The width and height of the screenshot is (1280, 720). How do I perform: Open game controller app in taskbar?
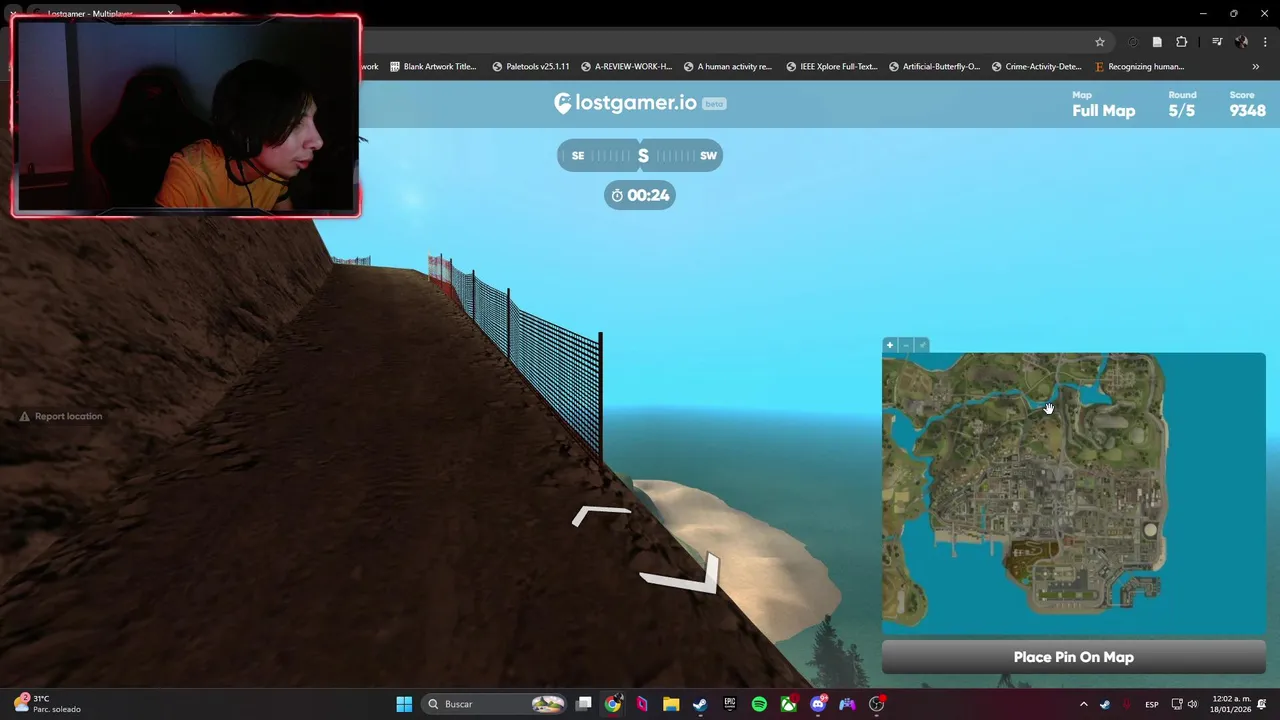[x=847, y=704]
